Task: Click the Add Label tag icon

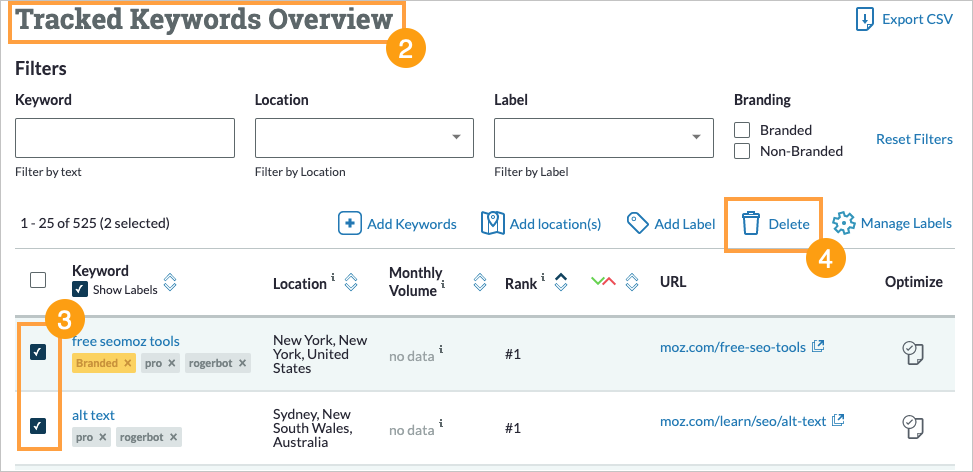Action: click(638, 223)
